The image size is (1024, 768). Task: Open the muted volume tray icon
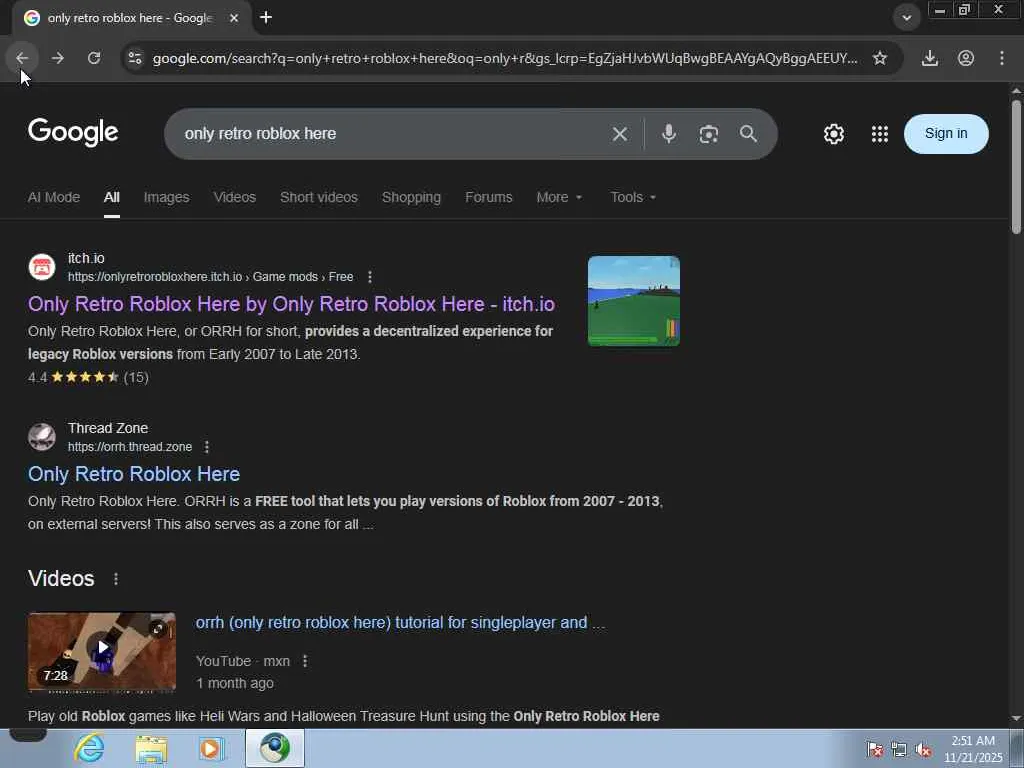(923, 750)
